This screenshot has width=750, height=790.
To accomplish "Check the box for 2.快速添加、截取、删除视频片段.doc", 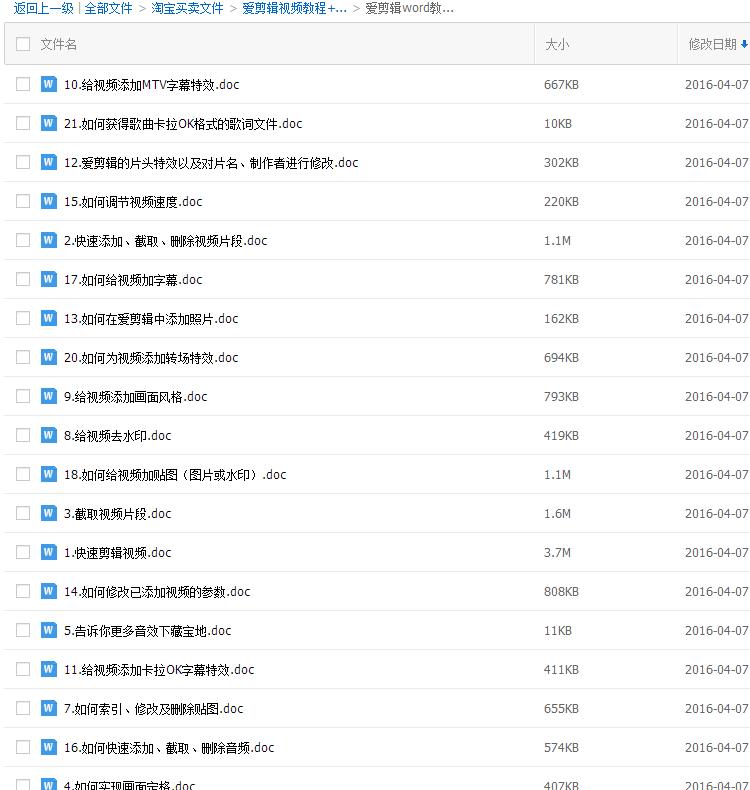I will (23, 240).
